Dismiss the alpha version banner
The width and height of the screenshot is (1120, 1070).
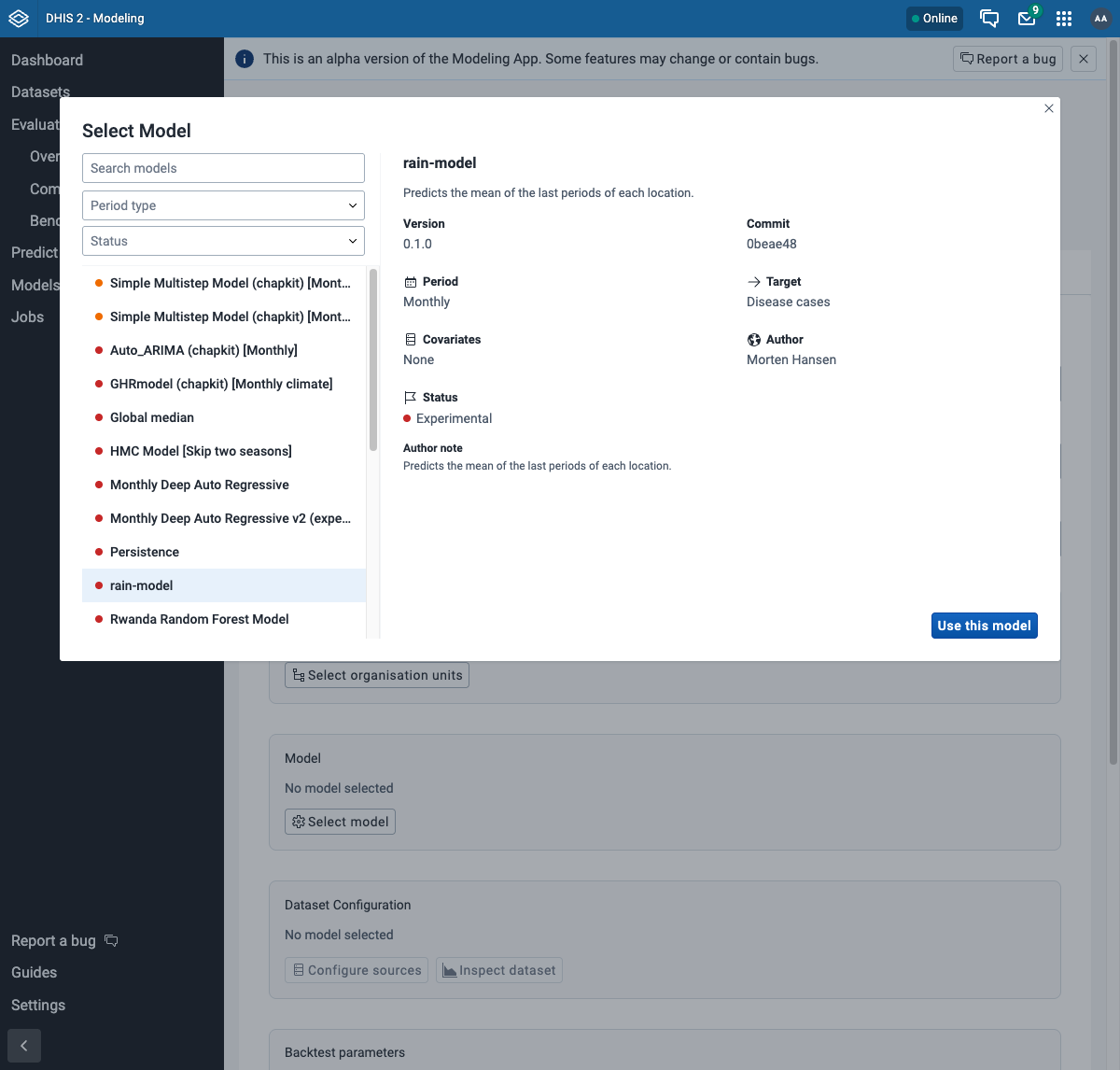pos(1084,59)
